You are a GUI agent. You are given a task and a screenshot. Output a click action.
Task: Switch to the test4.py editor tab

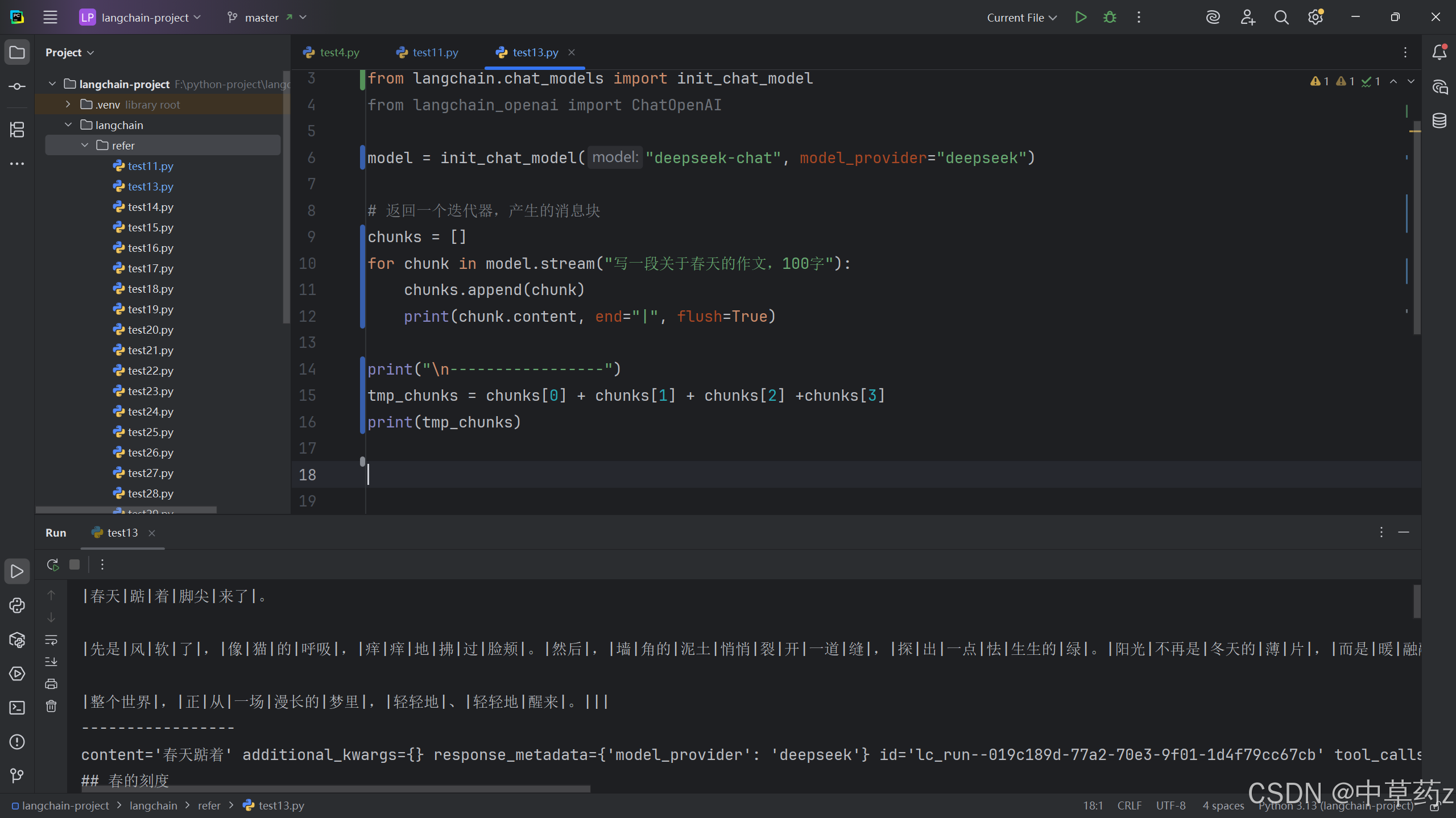point(339,52)
